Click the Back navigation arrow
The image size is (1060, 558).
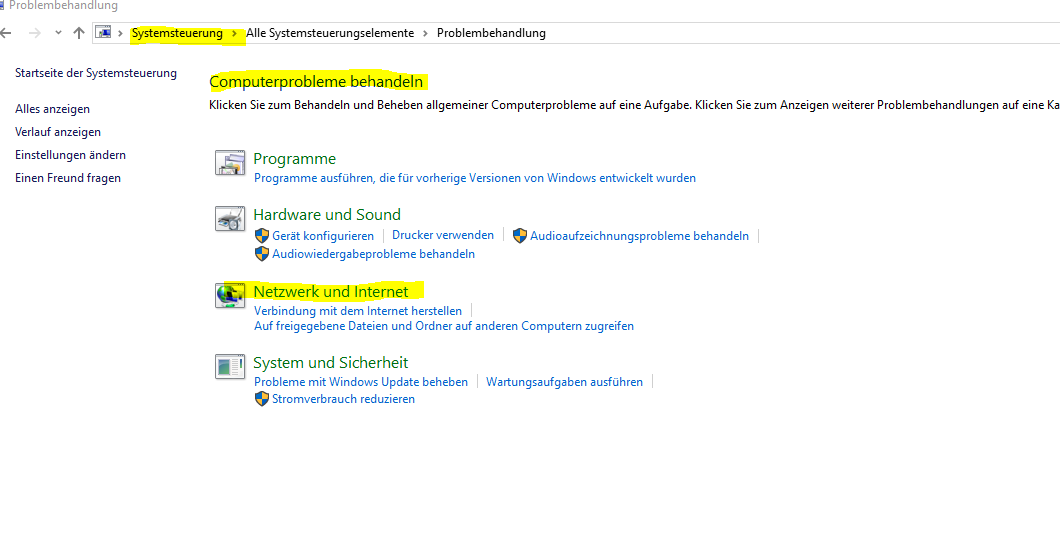click(6, 32)
